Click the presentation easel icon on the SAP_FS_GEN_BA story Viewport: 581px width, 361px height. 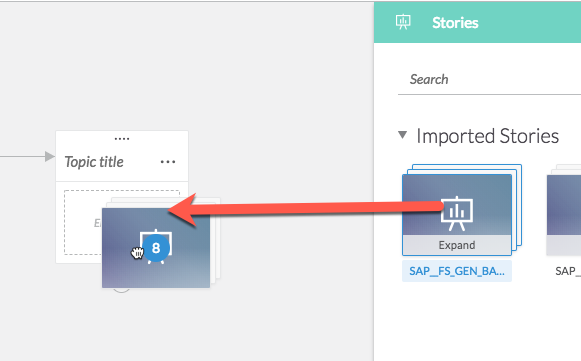(456, 213)
